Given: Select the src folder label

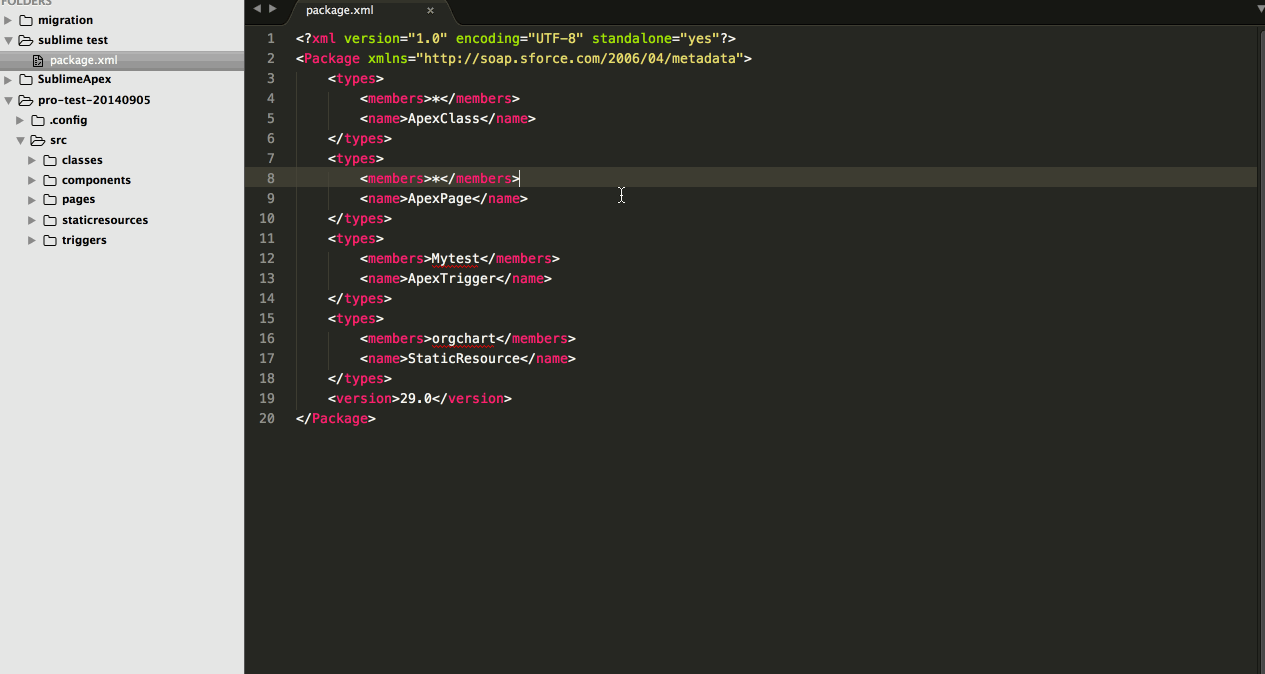Looking at the screenshot, I should pos(58,140).
